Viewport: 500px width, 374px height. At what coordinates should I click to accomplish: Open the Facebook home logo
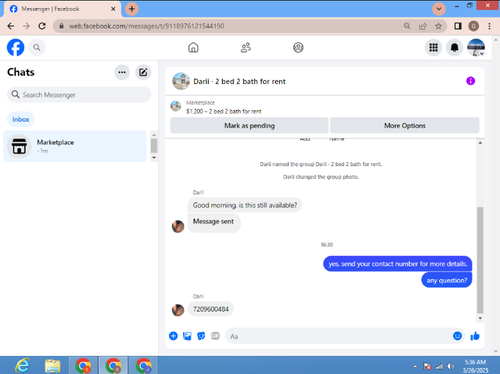click(x=15, y=47)
